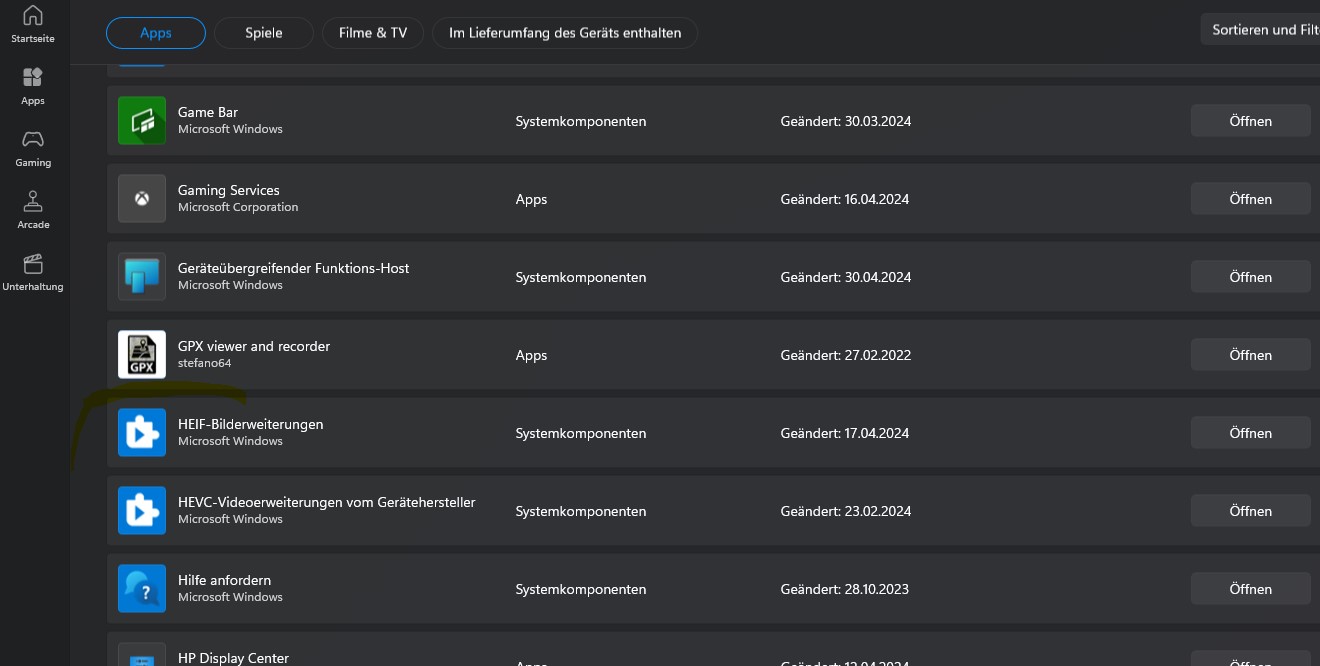Switch to the Spiele filter tab
The height and width of the screenshot is (666, 1320).
pyautogui.click(x=264, y=33)
